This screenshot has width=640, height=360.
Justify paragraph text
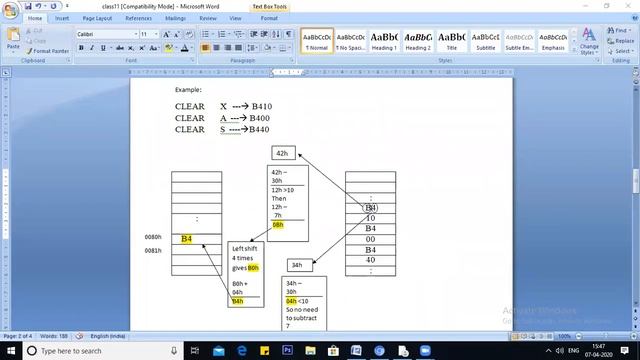(238, 48)
